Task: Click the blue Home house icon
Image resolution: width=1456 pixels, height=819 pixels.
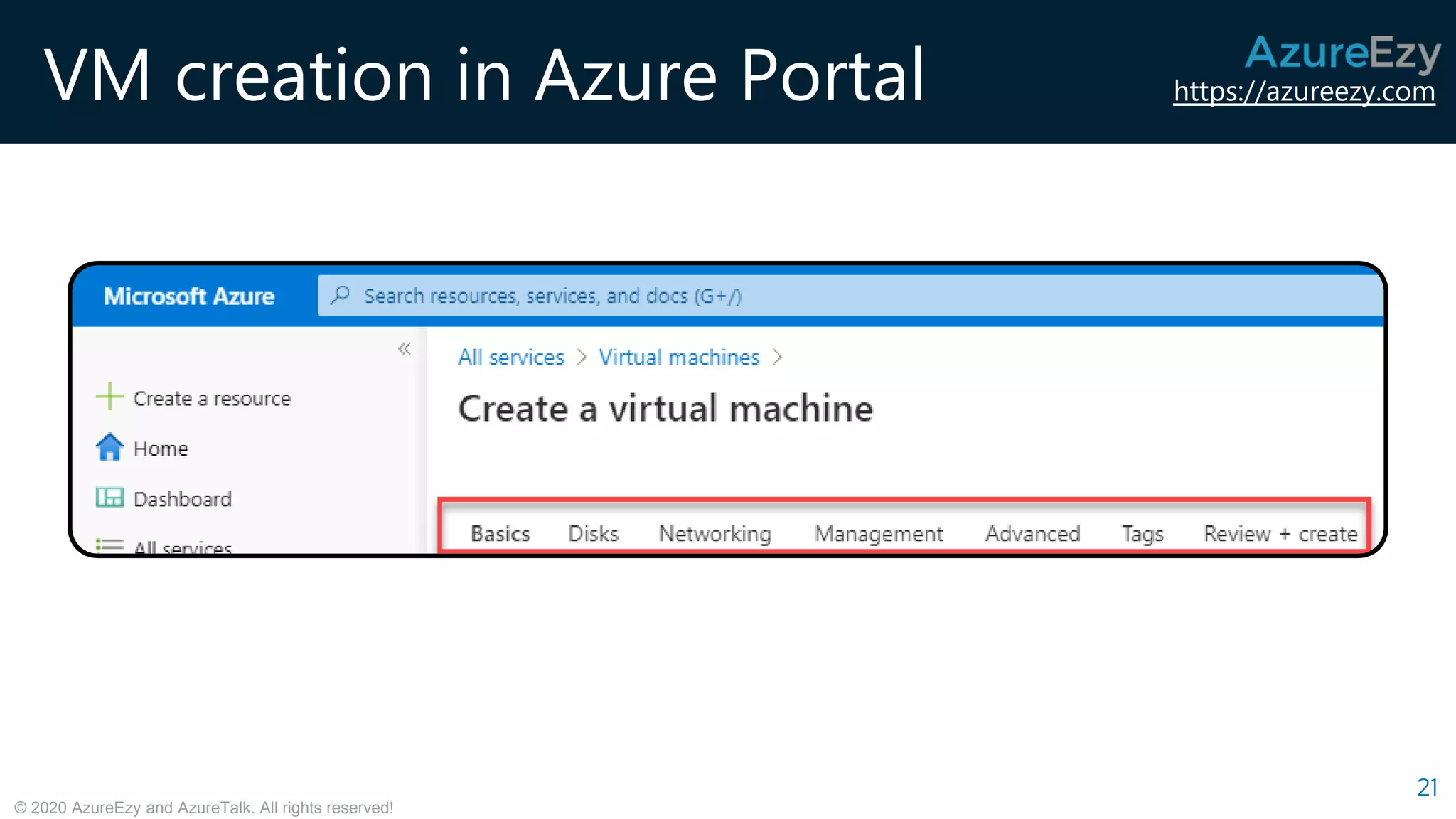Action: click(109, 447)
